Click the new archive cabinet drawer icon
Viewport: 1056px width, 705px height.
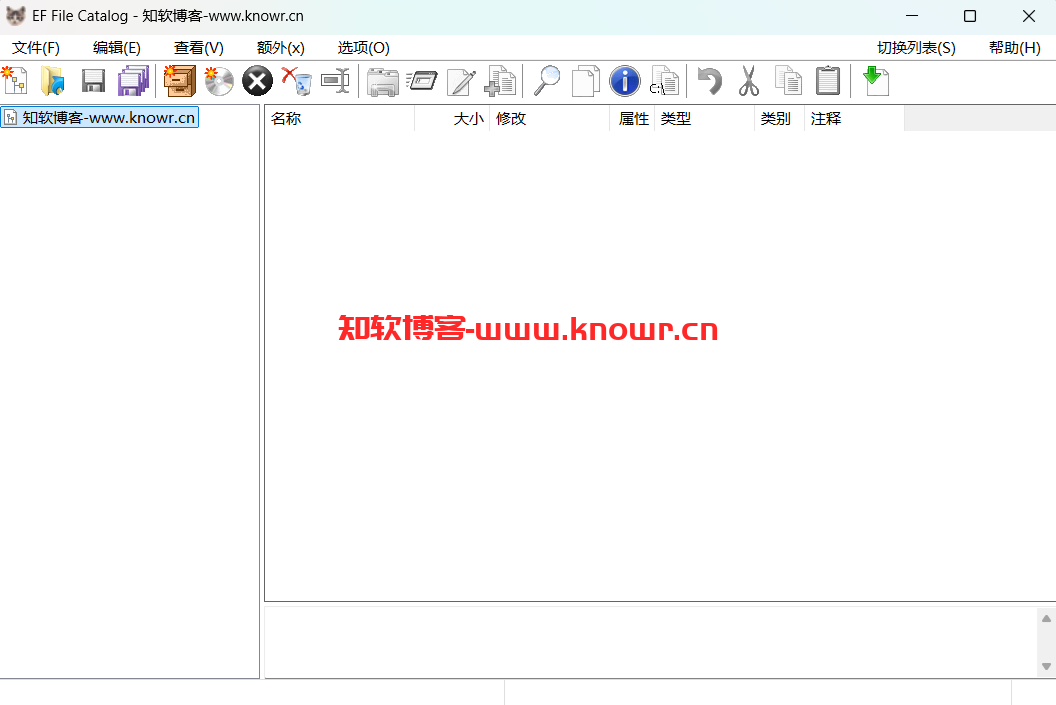tap(179, 81)
